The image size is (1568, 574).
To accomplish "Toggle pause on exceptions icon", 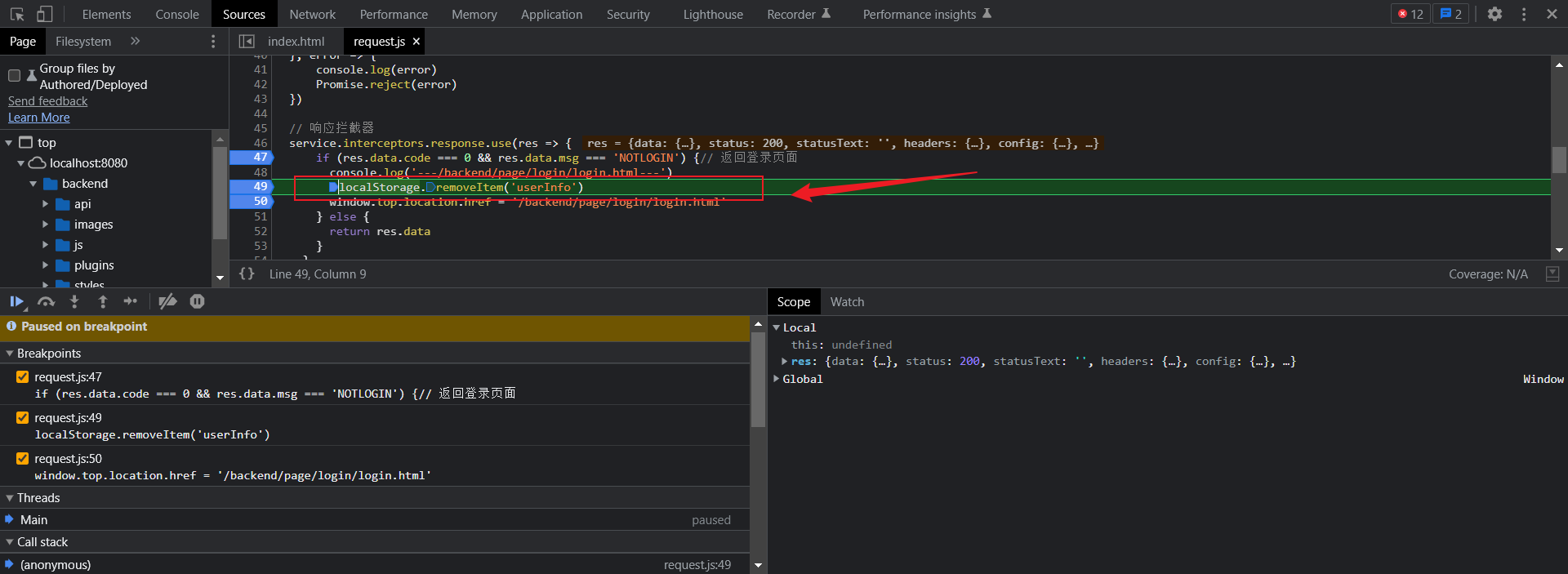I will click(x=197, y=301).
